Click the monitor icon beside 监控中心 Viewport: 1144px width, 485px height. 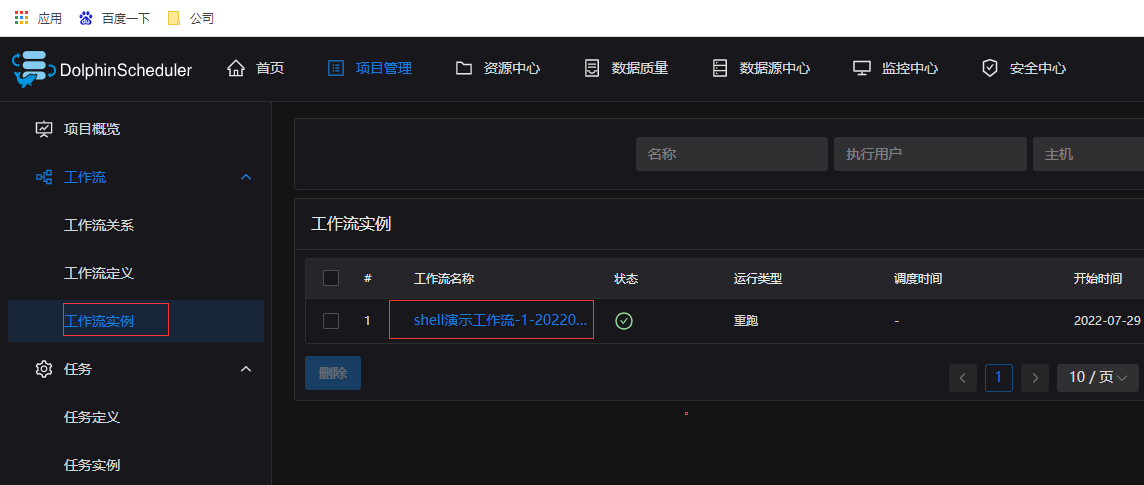862,69
